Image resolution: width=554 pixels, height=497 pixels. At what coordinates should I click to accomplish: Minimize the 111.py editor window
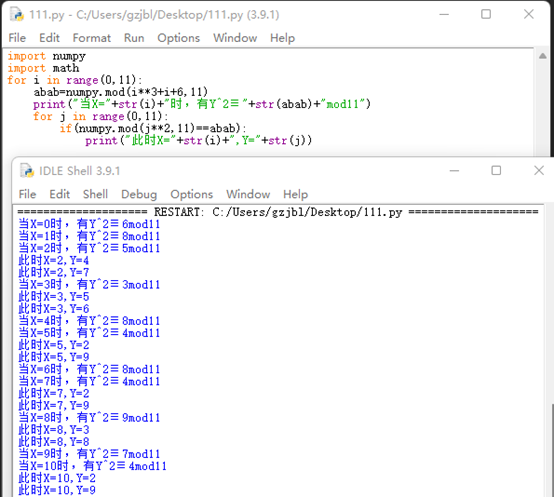click(444, 14)
